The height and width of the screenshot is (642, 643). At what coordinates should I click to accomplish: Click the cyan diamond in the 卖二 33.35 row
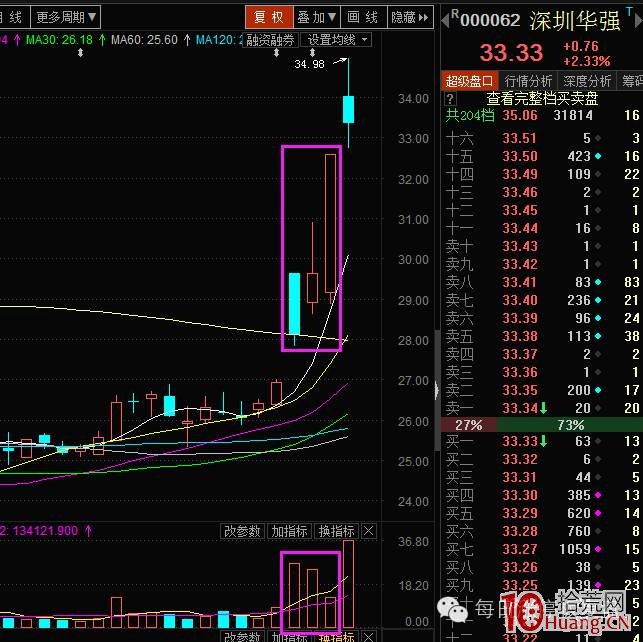pos(598,390)
